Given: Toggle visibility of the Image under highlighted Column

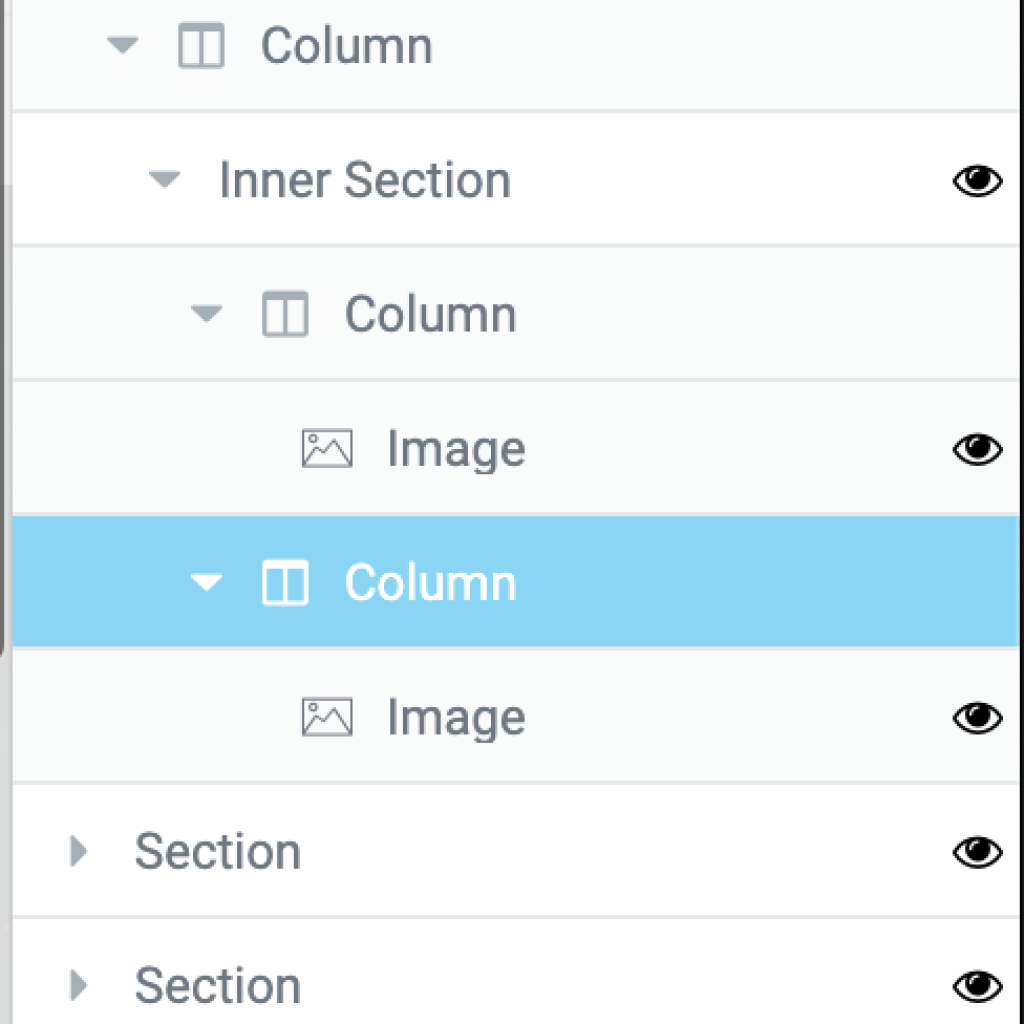Looking at the screenshot, I should tap(977, 718).
